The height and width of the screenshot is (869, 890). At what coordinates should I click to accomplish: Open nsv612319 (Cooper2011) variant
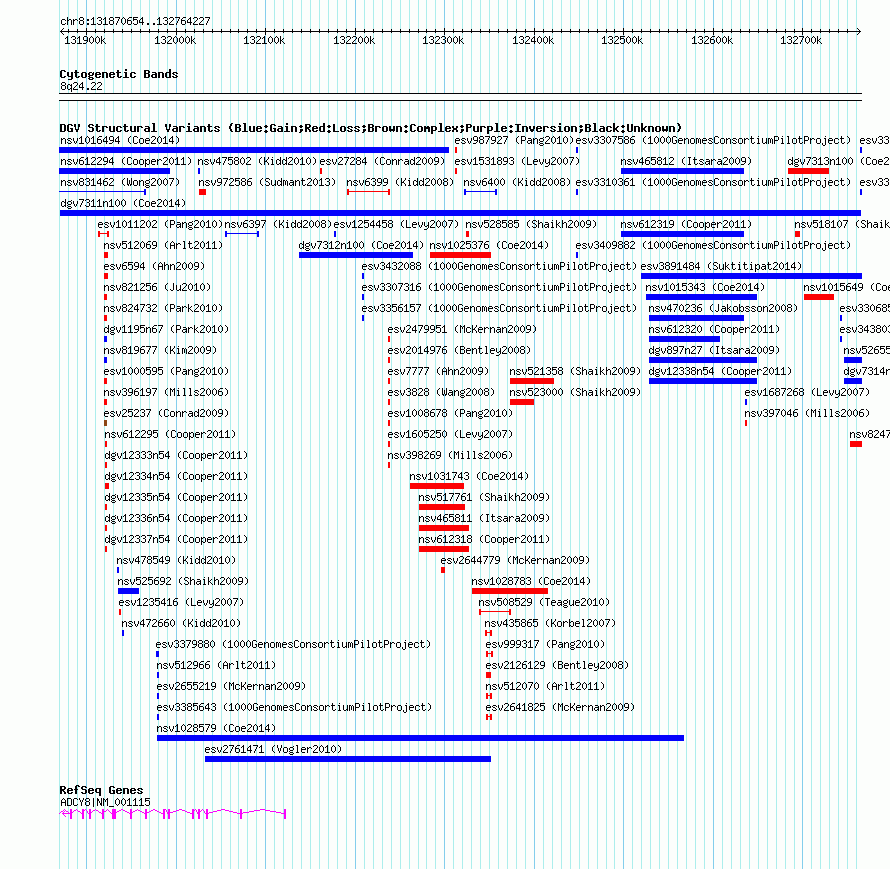[686, 224]
